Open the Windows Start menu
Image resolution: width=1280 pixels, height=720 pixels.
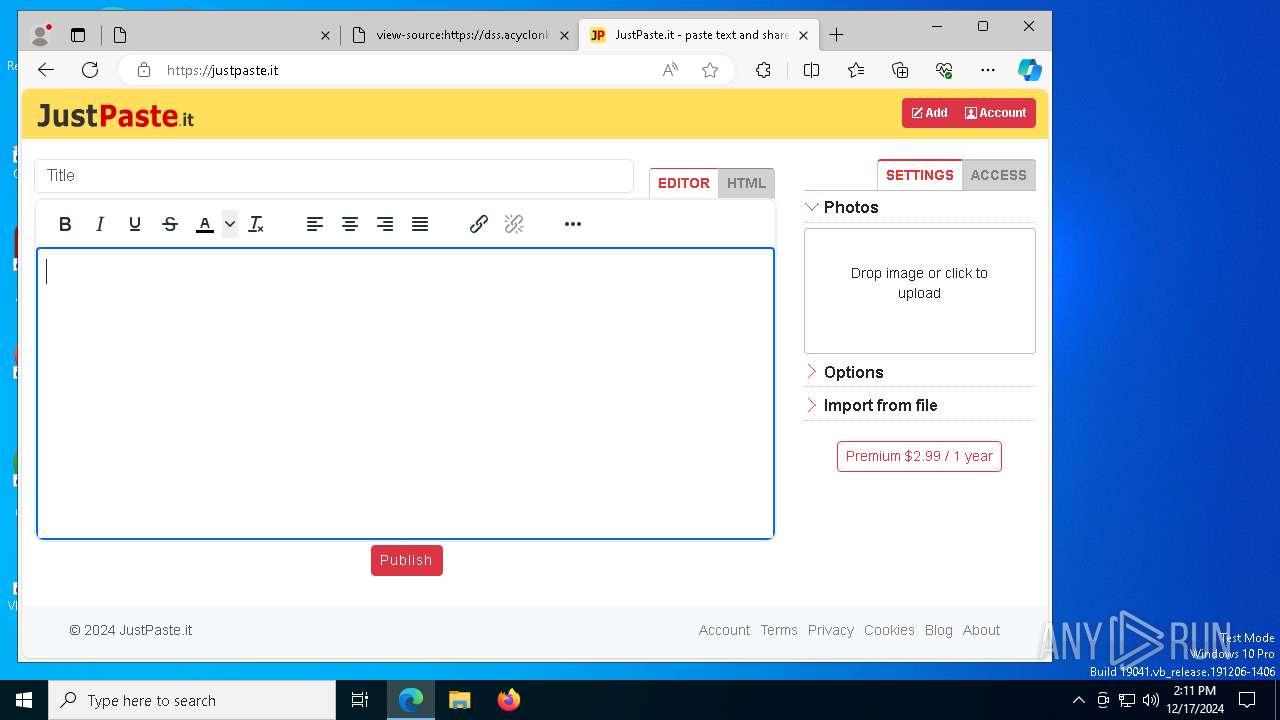pos(24,700)
